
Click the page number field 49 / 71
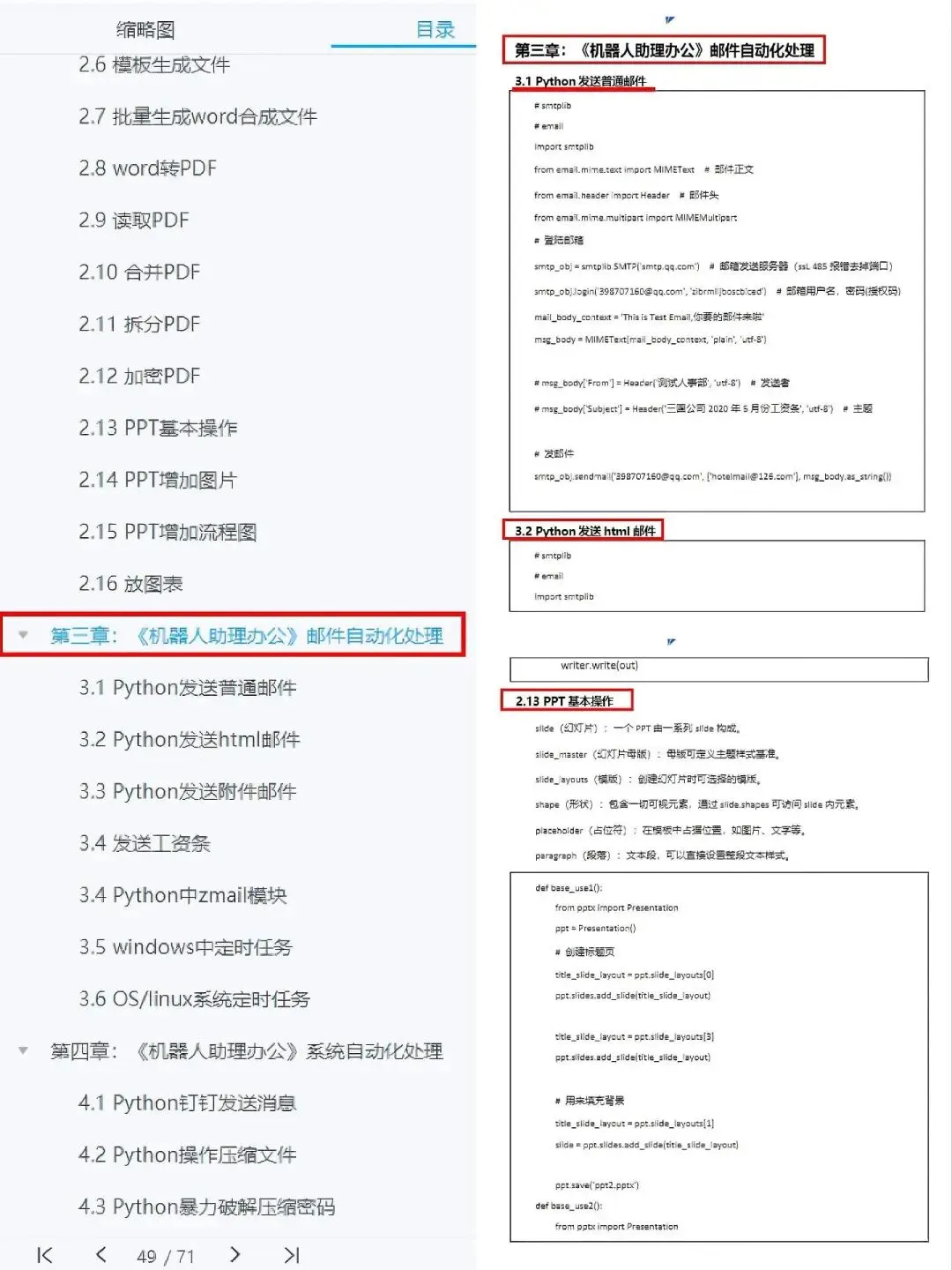pyautogui.click(x=166, y=1256)
